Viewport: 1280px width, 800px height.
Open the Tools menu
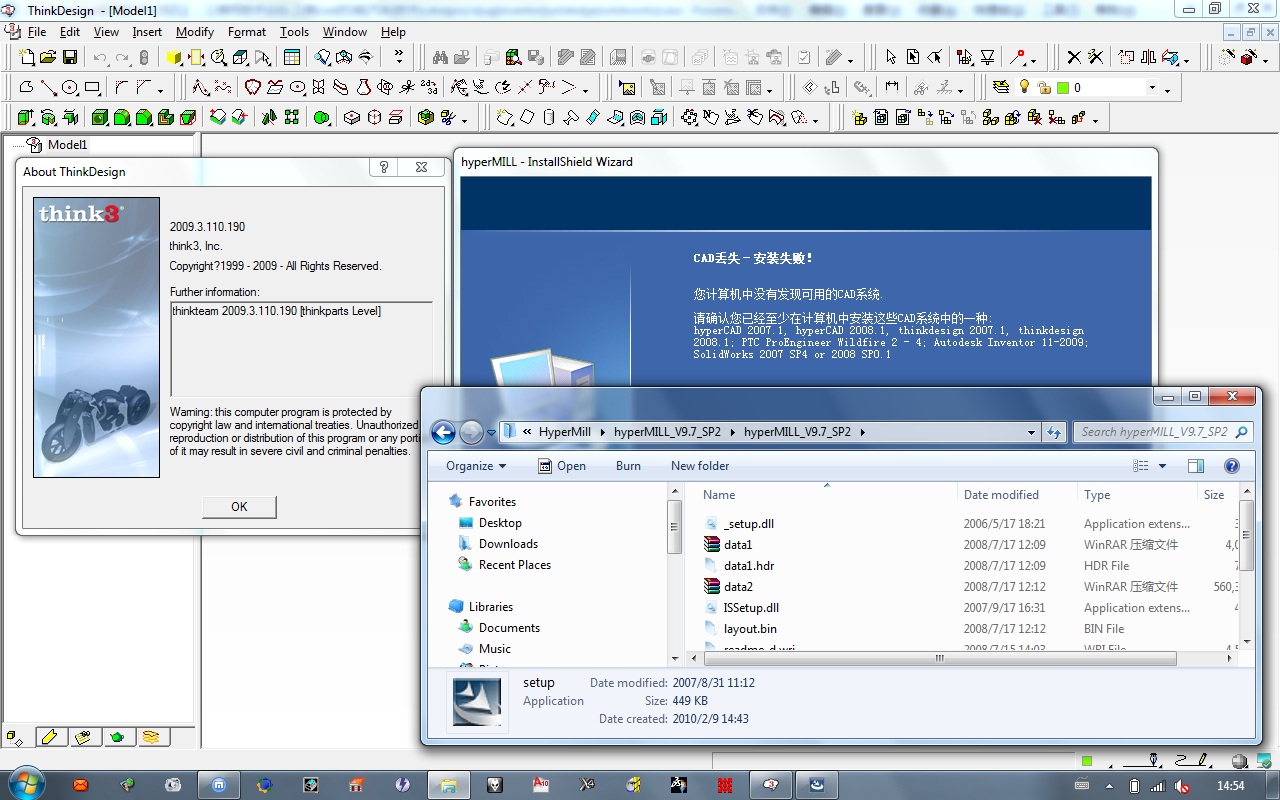pos(294,32)
